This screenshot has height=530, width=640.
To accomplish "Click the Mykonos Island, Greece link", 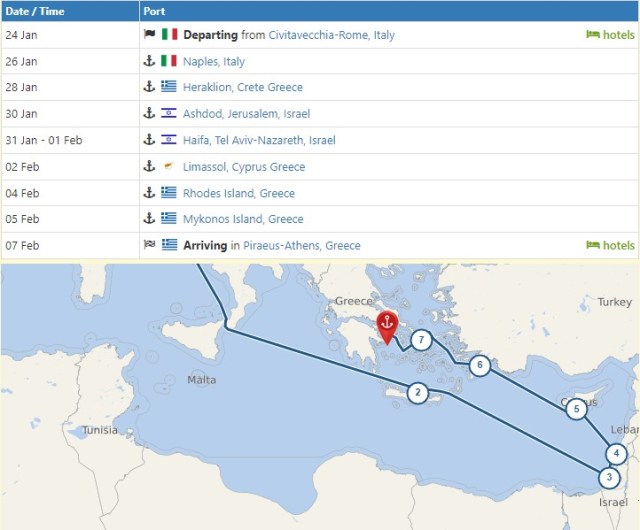I will pos(243,219).
